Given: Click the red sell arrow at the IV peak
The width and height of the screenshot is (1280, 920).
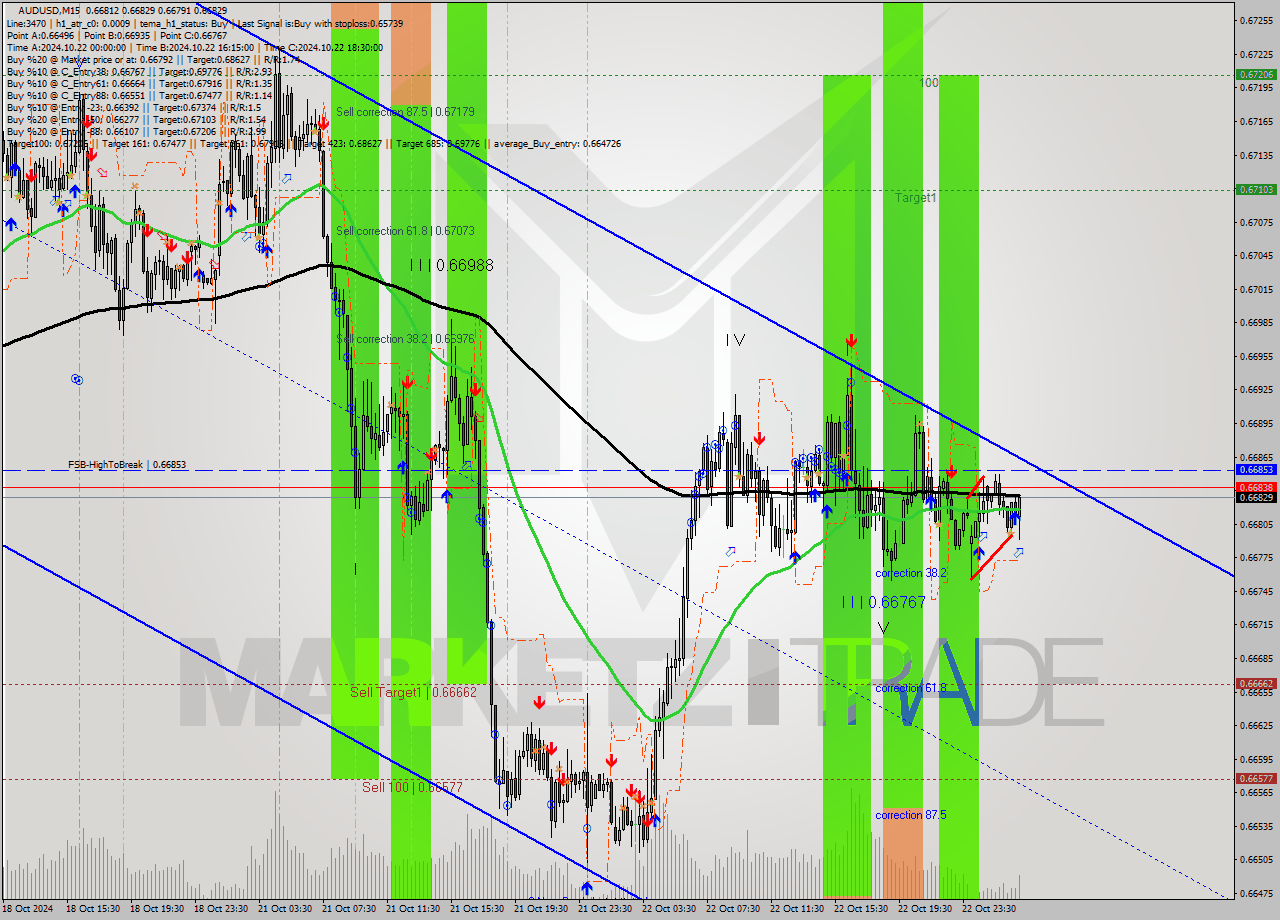Looking at the screenshot, I should 851,342.
